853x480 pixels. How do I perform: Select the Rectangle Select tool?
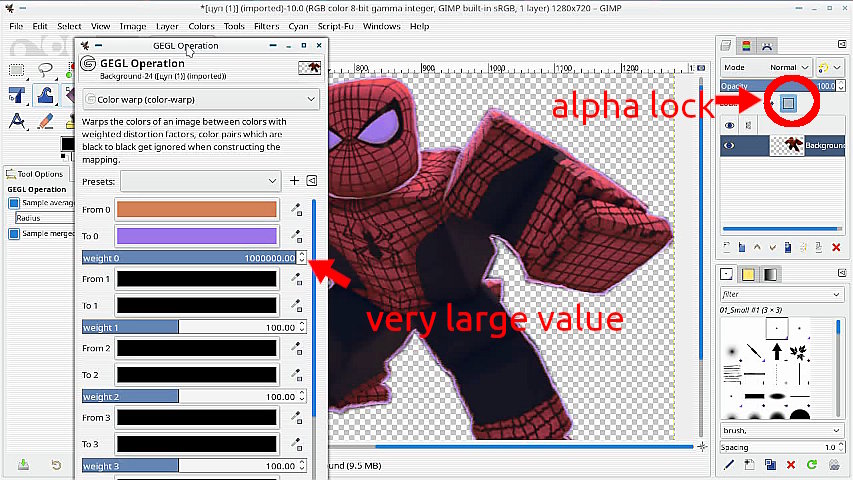coord(17,70)
